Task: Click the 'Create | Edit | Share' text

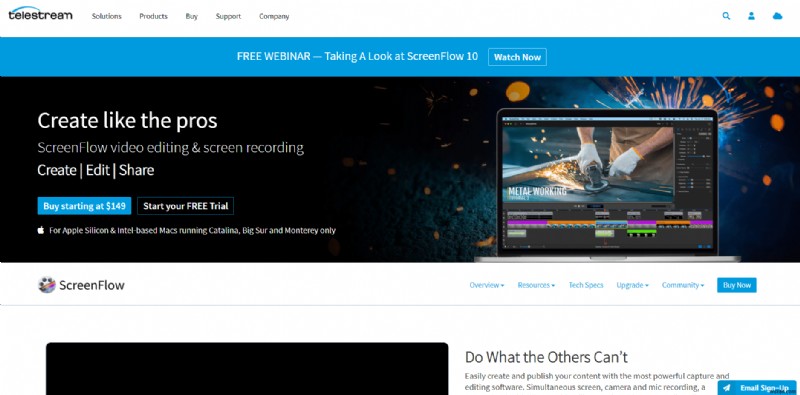Action: click(x=95, y=170)
